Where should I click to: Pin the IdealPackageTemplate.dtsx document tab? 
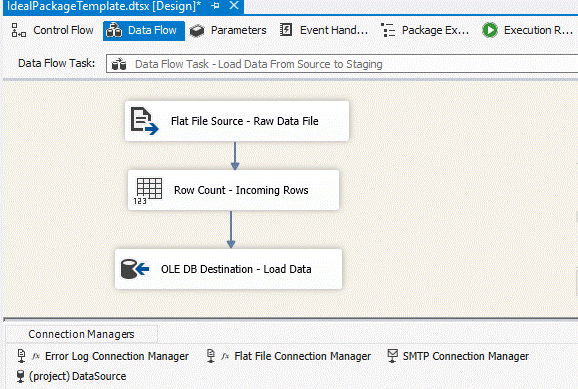tap(216, 6)
